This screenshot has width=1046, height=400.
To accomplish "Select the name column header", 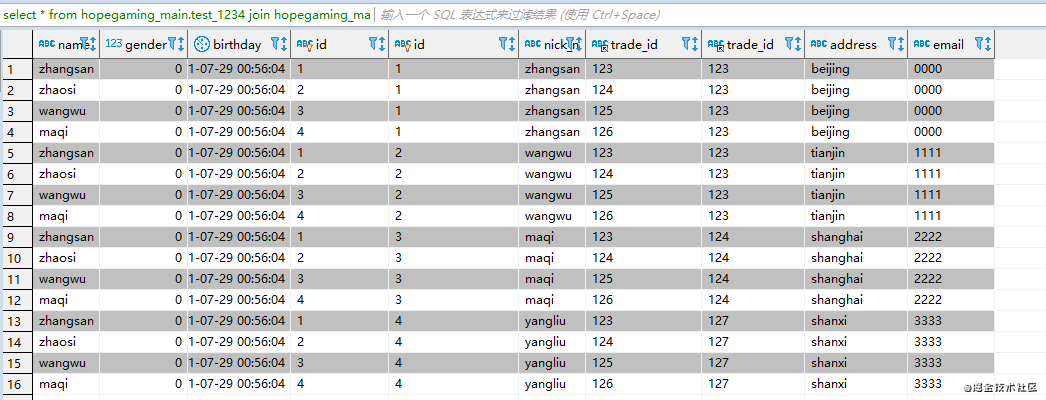I will click(66, 44).
